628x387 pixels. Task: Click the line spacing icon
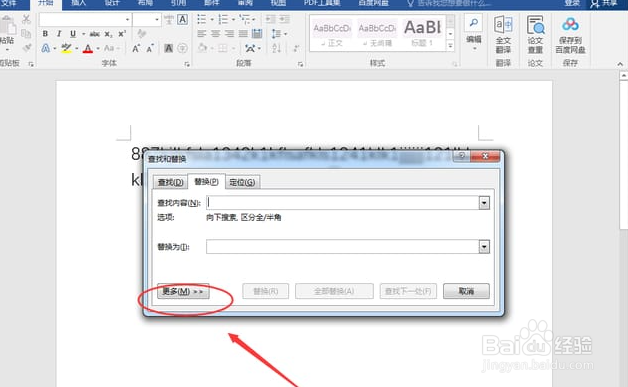click(276, 34)
